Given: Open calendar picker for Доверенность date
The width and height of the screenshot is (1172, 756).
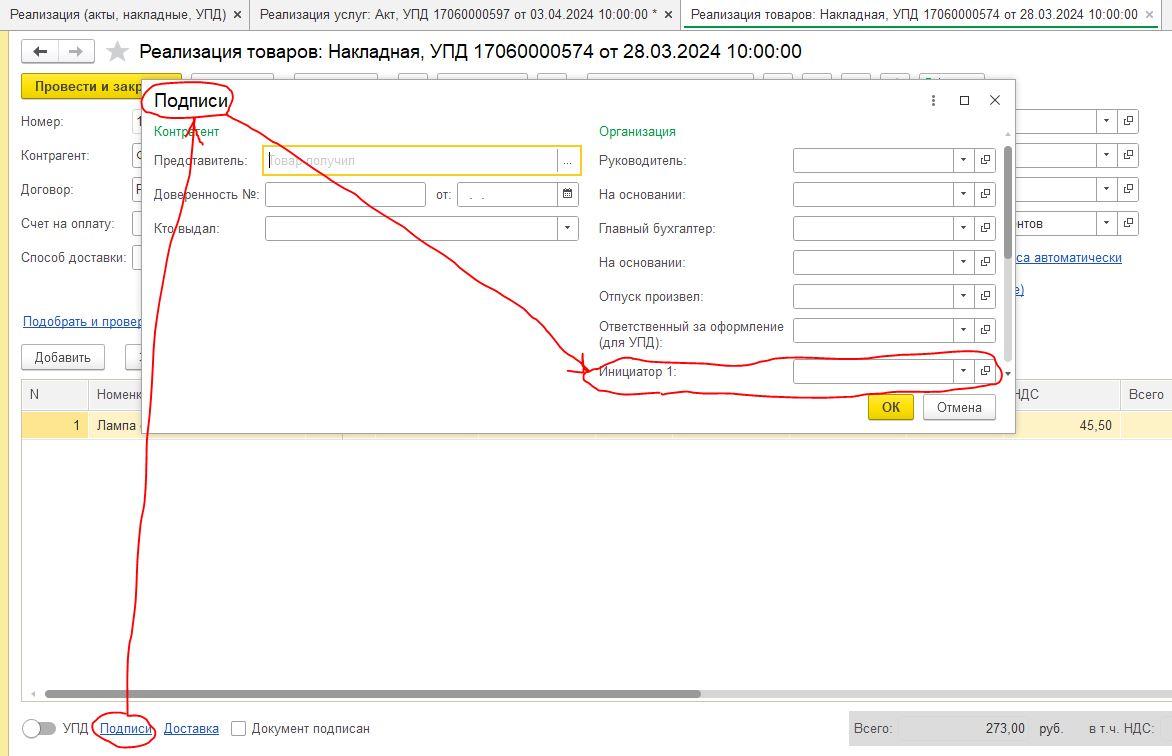Looking at the screenshot, I should coord(568,194).
